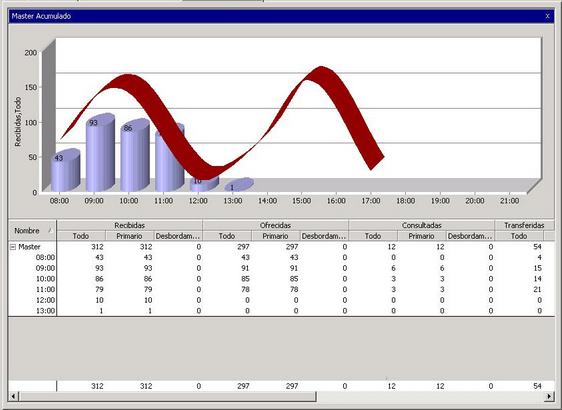Click Recibidas Todo value 93 in 09:00 row

99,268
